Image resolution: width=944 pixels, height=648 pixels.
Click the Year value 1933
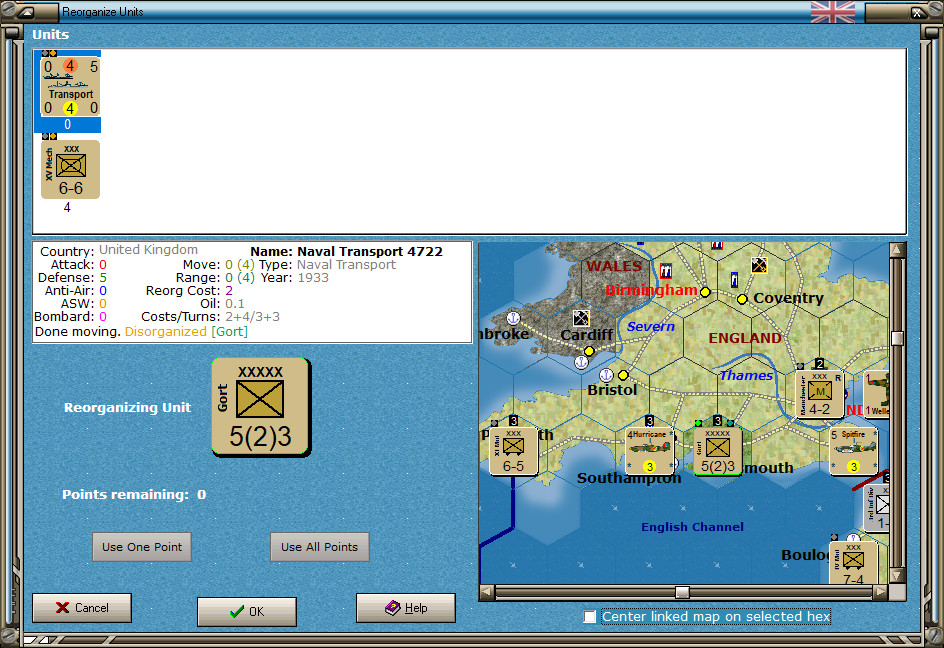pos(312,278)
